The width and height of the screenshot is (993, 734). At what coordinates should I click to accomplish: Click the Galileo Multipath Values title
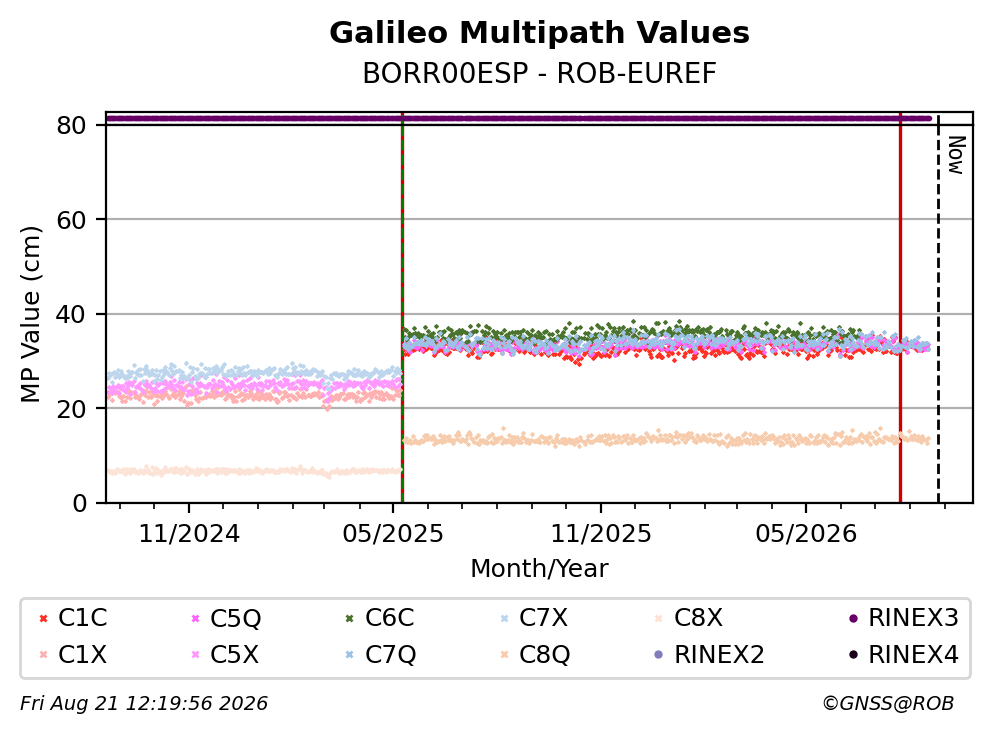pos(540,33)
